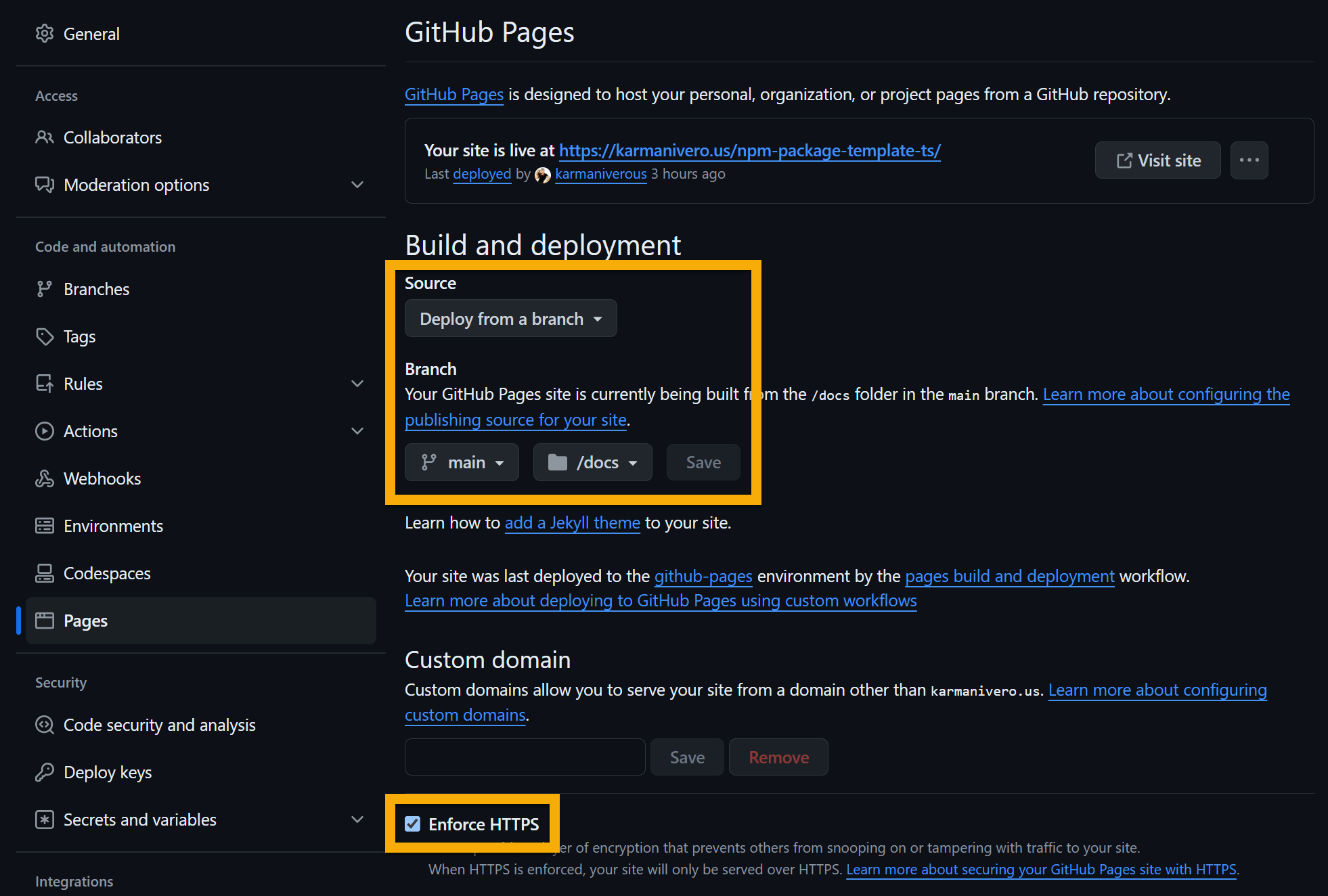Image resolution: width=1328 pixels, height=896 pixels.
Task: Click the Branches git icon in sidebar
Action: [45, 289]
